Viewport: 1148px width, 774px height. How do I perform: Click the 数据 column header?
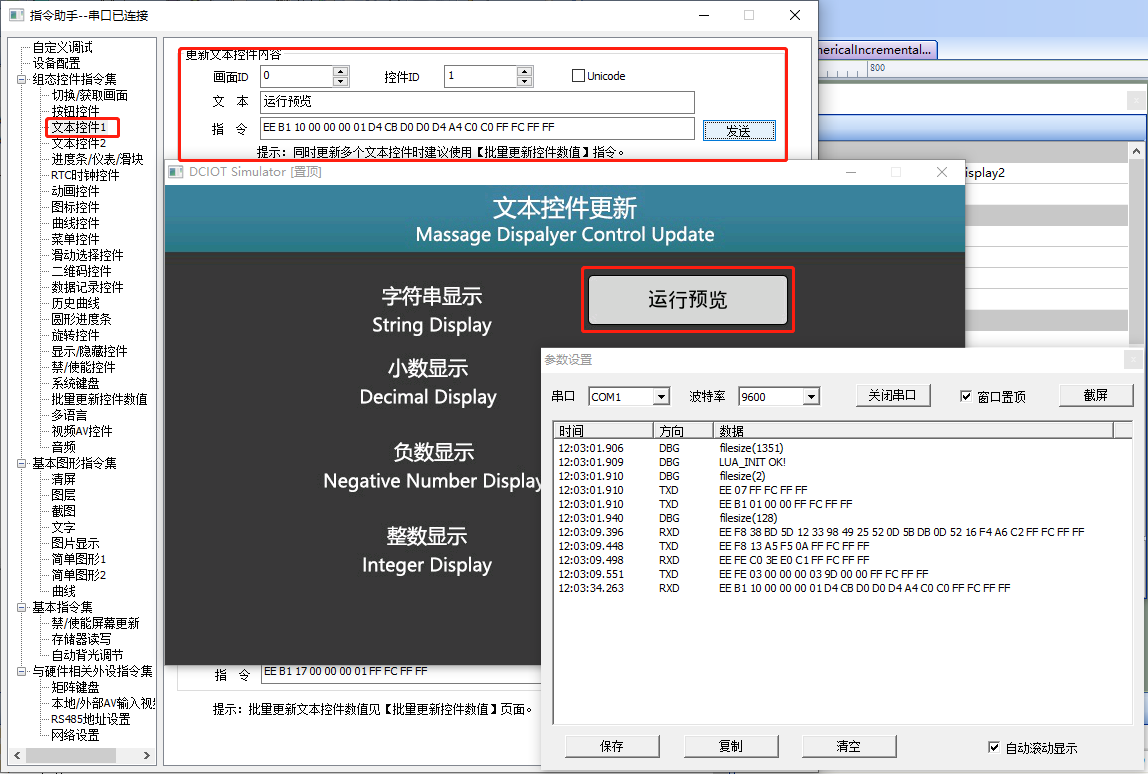pyautogui.click(x=913, y=431)
